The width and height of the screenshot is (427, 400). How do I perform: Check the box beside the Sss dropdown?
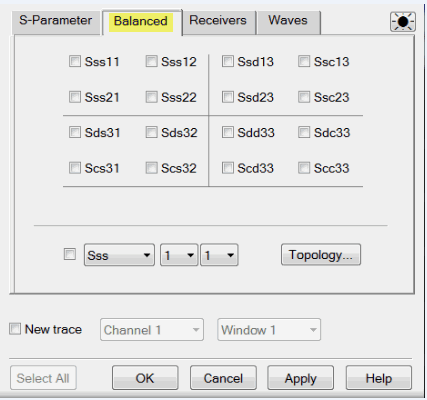click(70, 254)
